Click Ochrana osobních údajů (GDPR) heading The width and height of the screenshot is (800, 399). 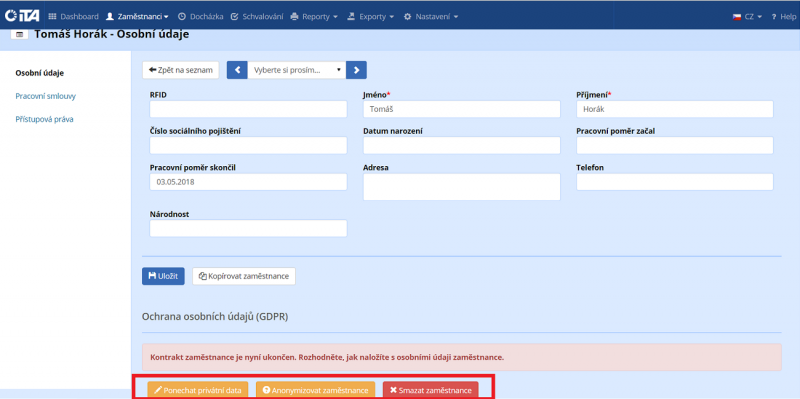tap(215, 317)
